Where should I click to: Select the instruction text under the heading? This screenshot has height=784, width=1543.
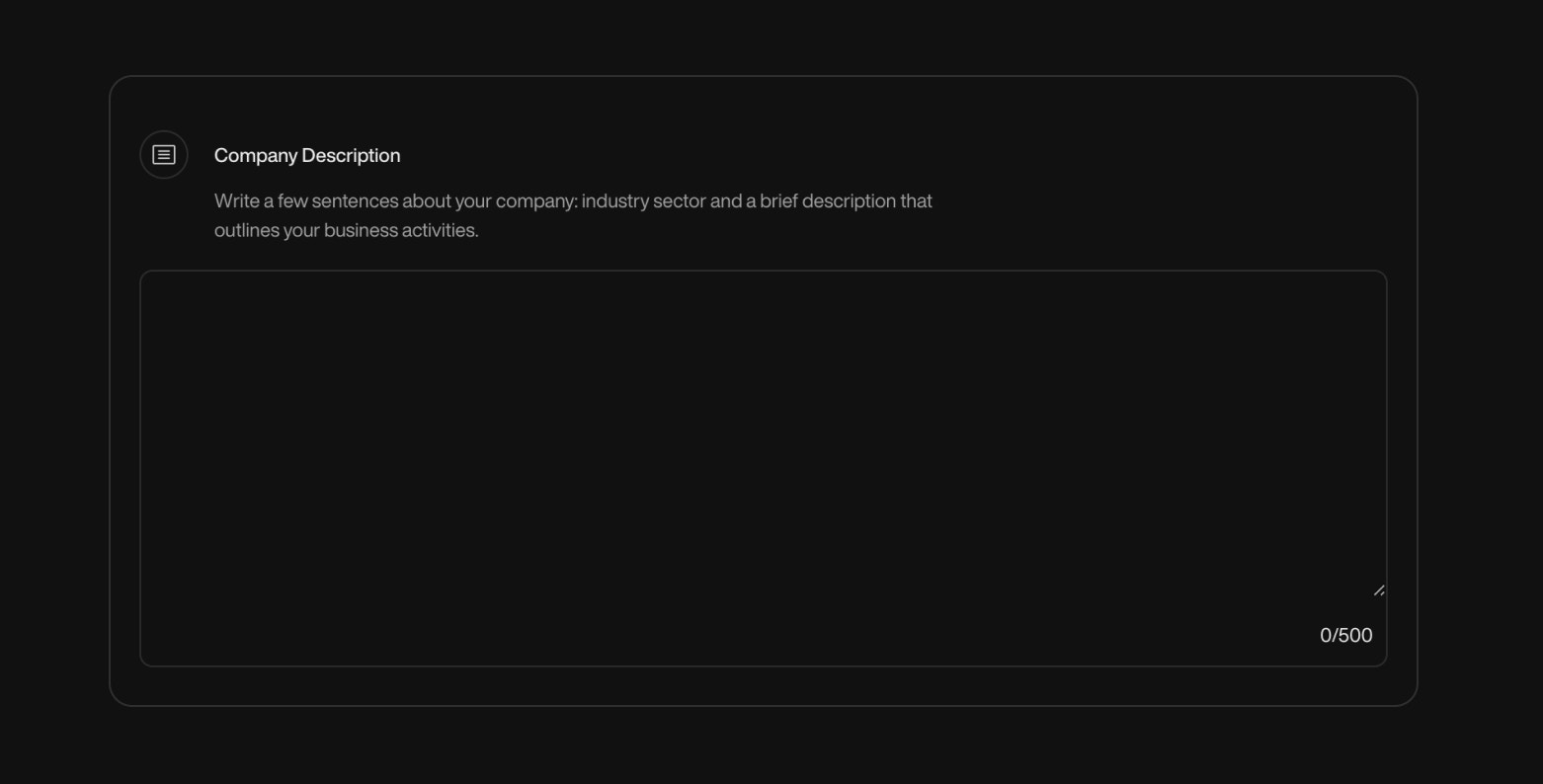click(x=573, y=214)
